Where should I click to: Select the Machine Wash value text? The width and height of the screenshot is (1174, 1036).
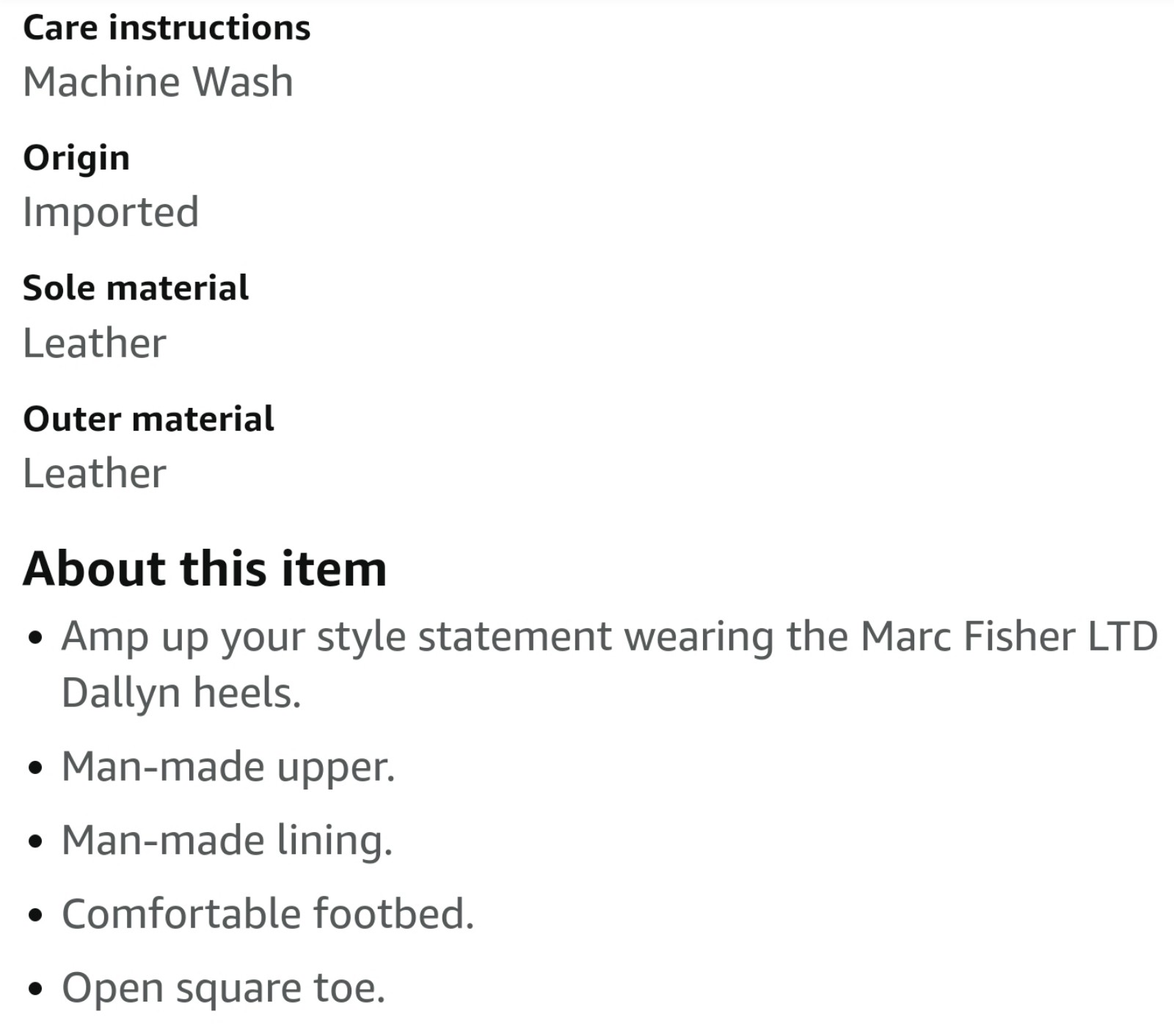pos(158,81)
